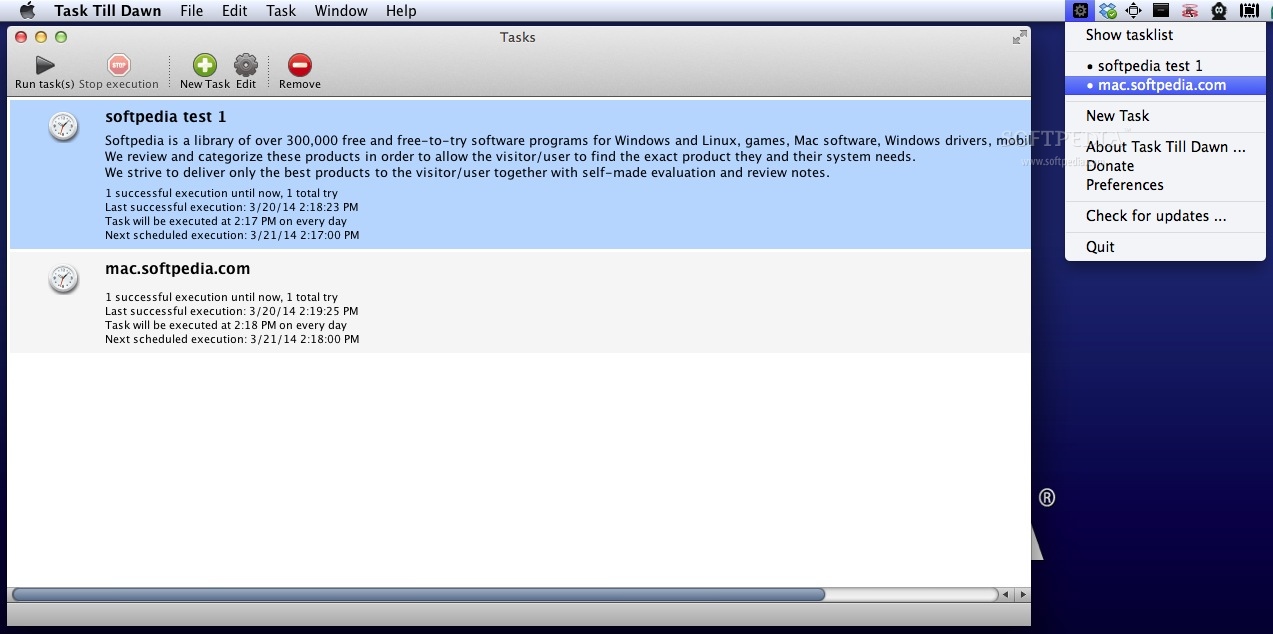This screenshot has height=634, width=1273.
Task: Minimize the Tasks window with yellow button
Action: 41,37
